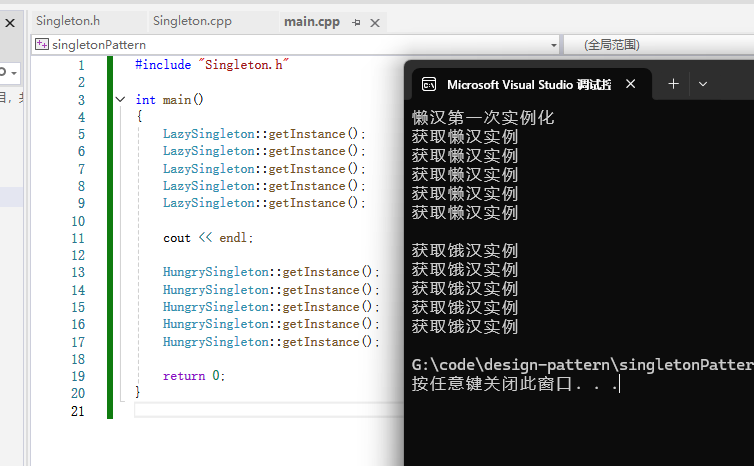Open the small dropdown arrow on left panel
This screenshot has height=466, width=754.
[14, 73]
